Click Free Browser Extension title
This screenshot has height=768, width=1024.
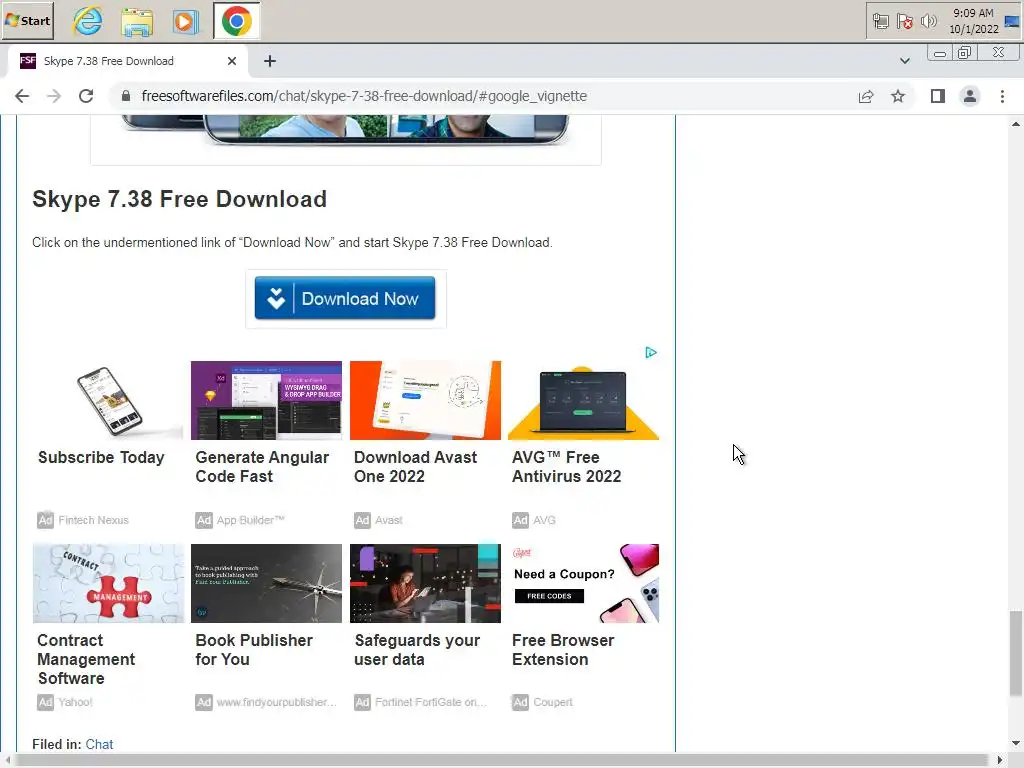[x=563, y=650]
